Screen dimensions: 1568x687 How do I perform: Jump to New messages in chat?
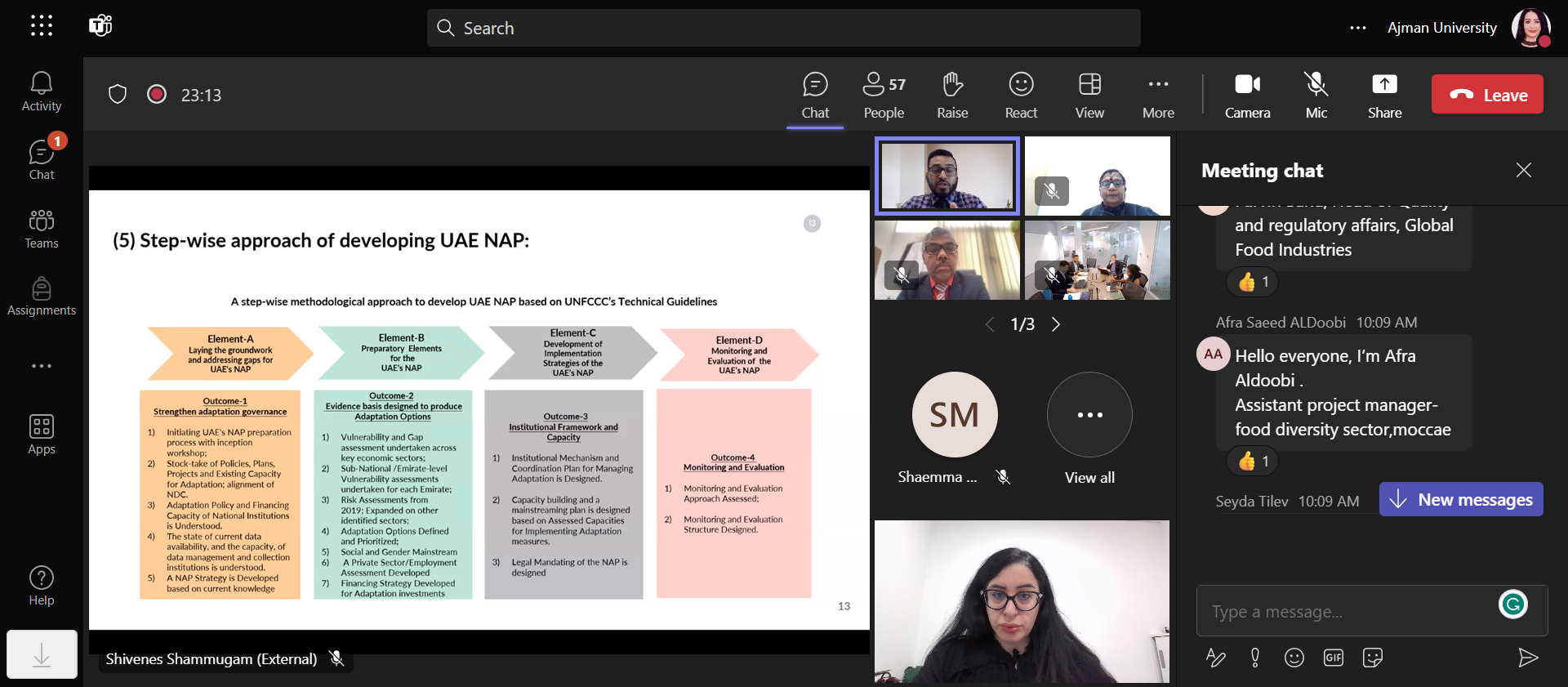pos(1461,499)
